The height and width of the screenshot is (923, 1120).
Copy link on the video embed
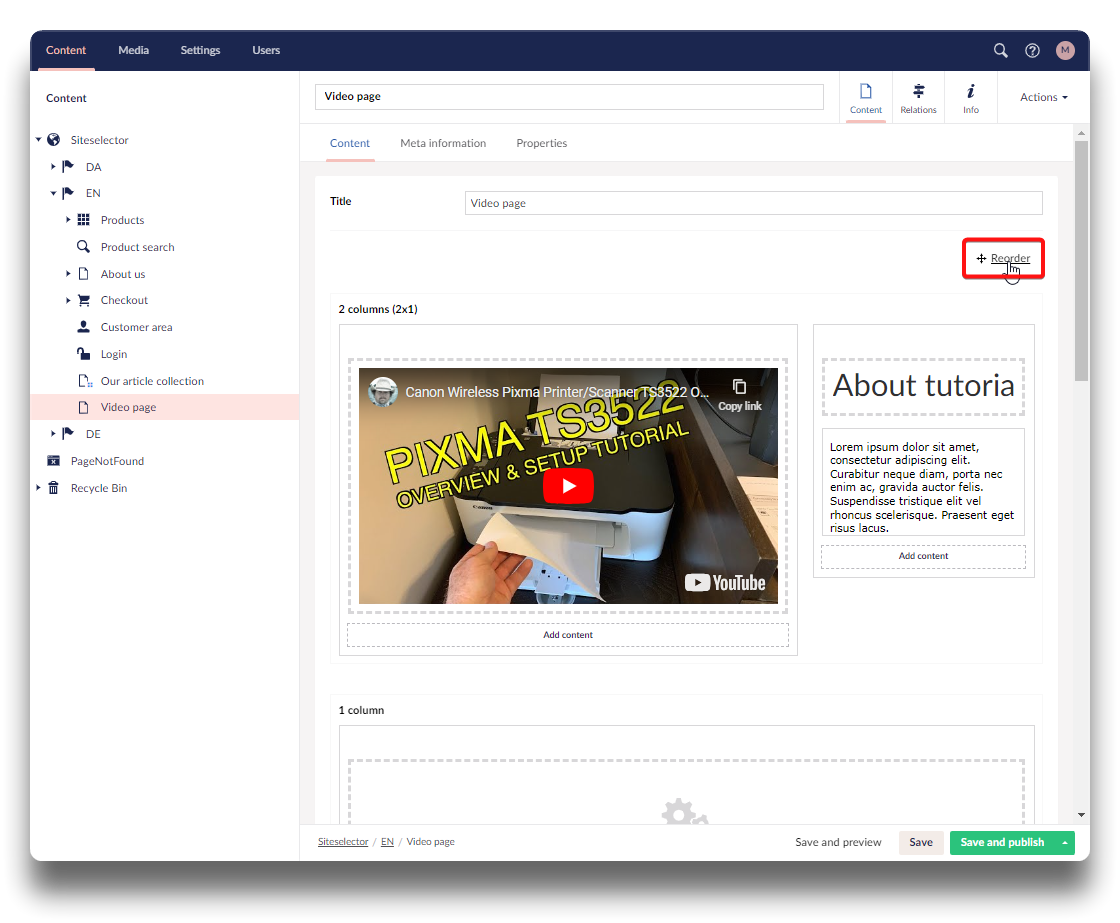click(x=740, y=393)
